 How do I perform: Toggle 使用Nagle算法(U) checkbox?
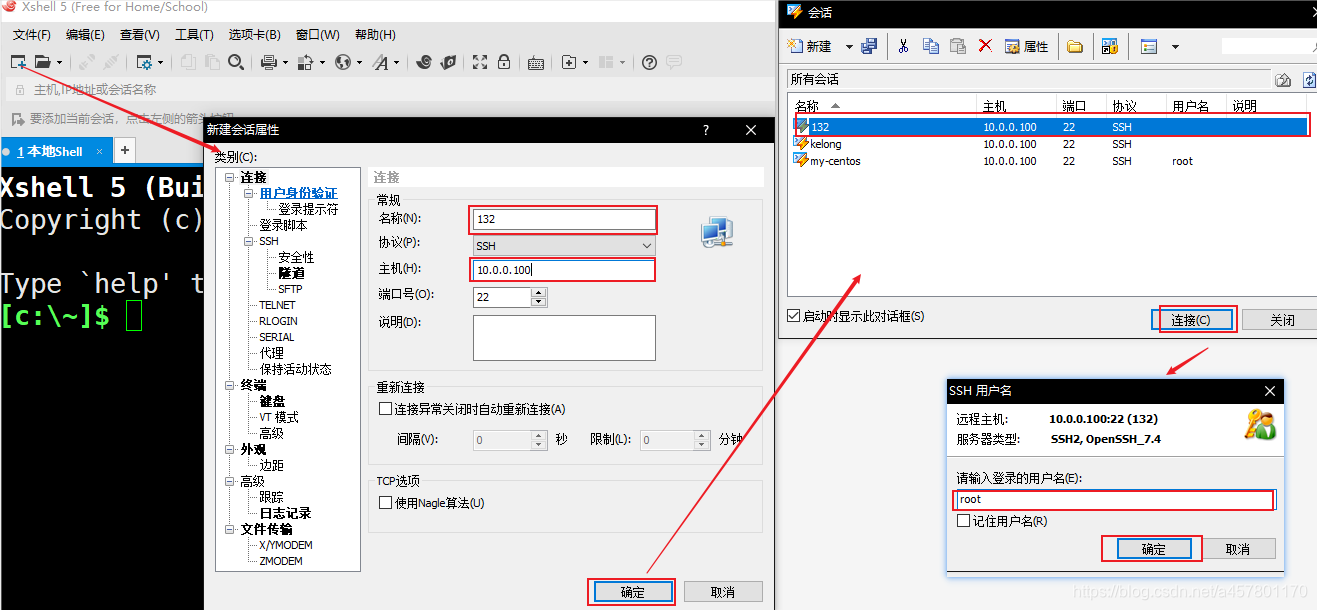pos(385,503)
